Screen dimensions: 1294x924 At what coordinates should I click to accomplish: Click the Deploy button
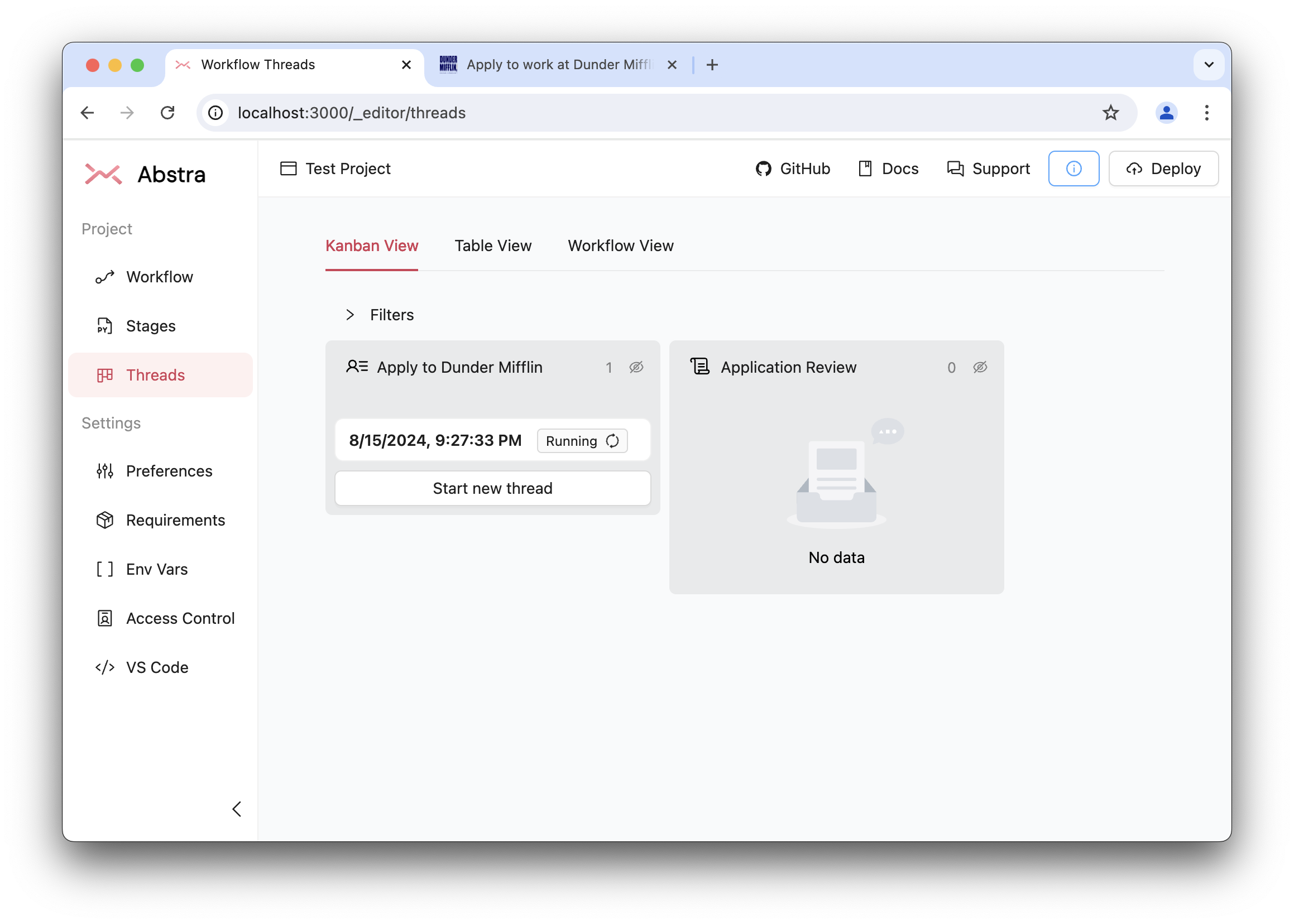[x=1163, y=168]
